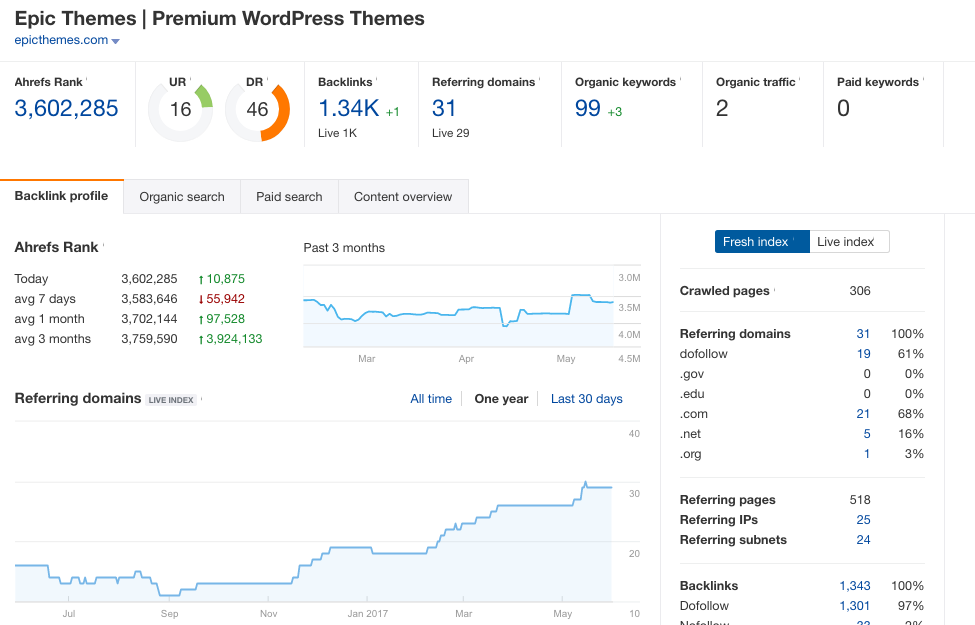Click avg 3 months rank value 3,759,590
Image resolution: width=975 pixels, height=625 pixels.
(x=149, y=338)
